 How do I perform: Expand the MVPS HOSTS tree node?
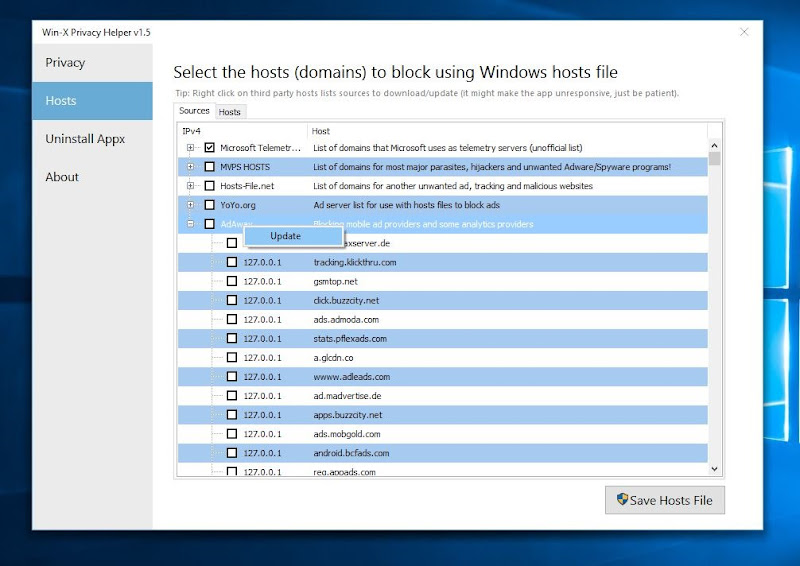[x=190, y=166]
